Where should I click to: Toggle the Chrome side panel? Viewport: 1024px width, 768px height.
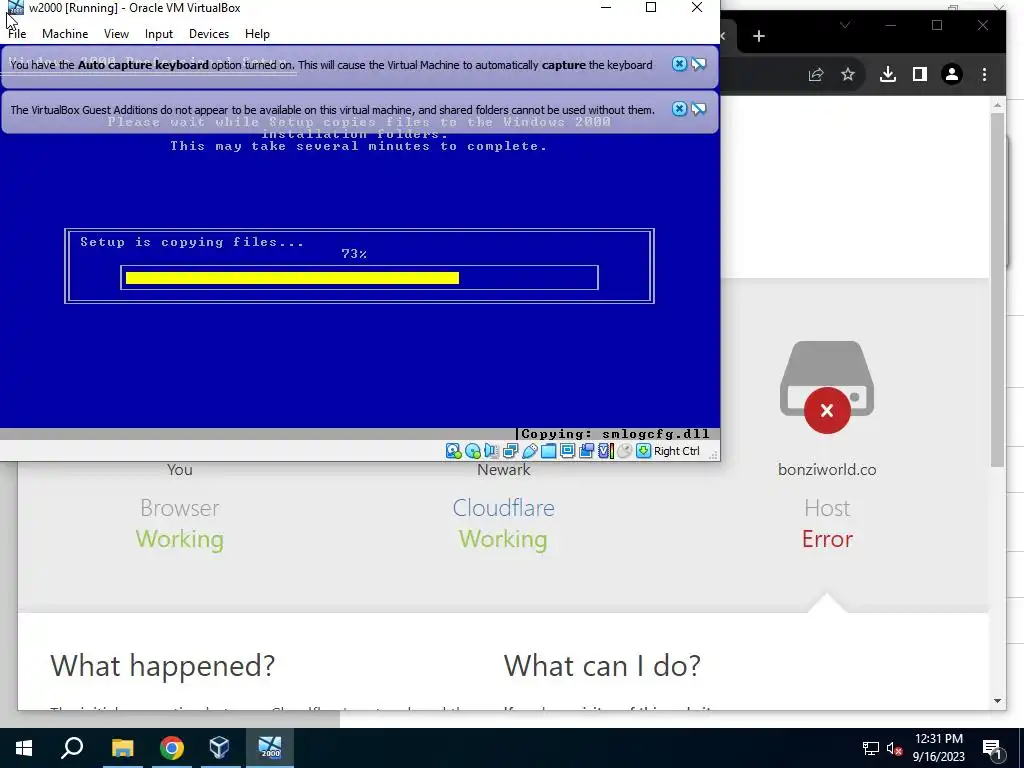coord(920,74)
